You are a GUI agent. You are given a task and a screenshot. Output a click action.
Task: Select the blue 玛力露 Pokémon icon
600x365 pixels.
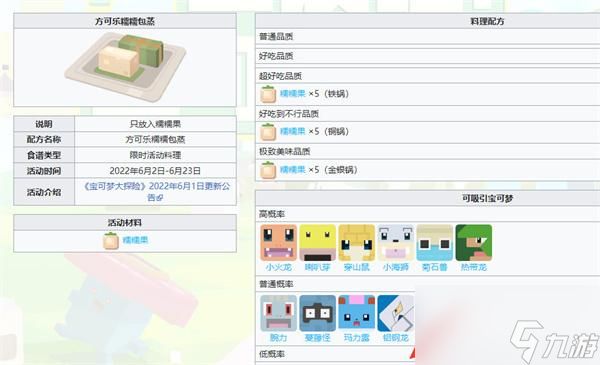[357, 313]
